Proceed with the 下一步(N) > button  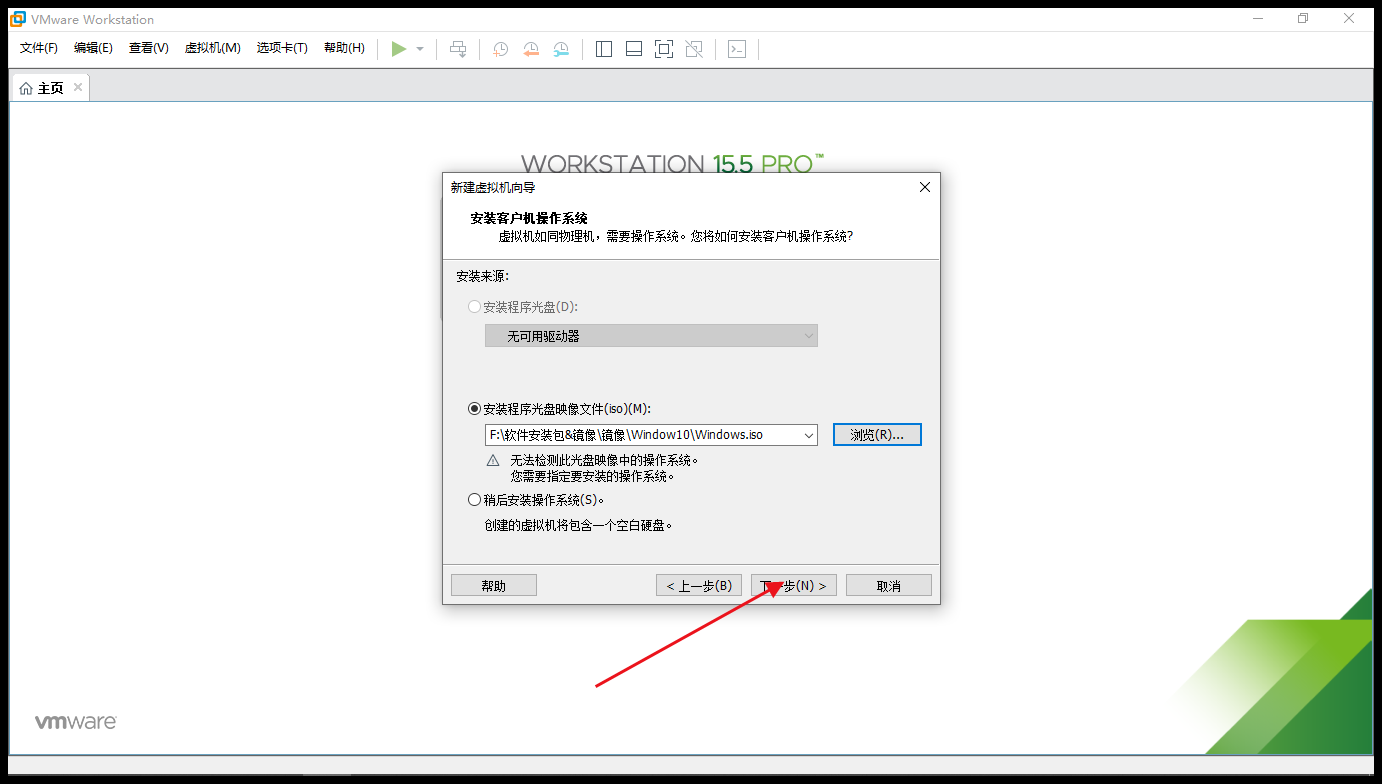[794, 586]
